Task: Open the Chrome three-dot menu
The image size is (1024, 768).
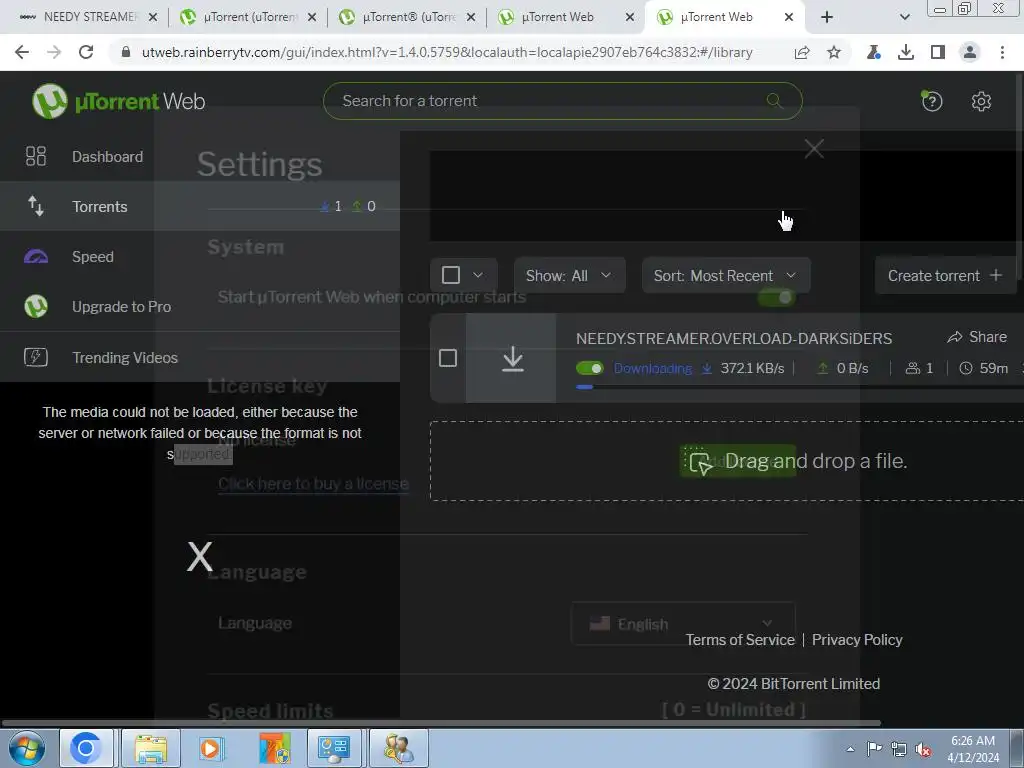Action: 1002,52
